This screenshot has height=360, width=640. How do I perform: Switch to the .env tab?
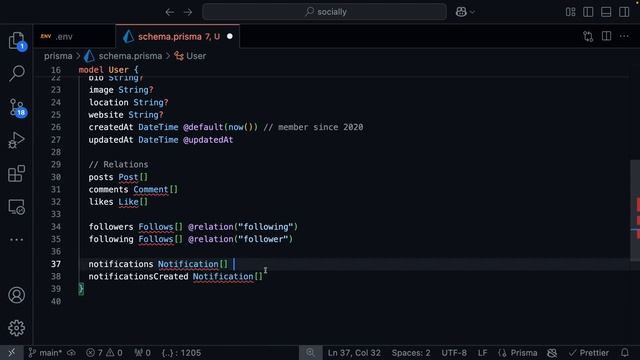[x=74, y=37]
